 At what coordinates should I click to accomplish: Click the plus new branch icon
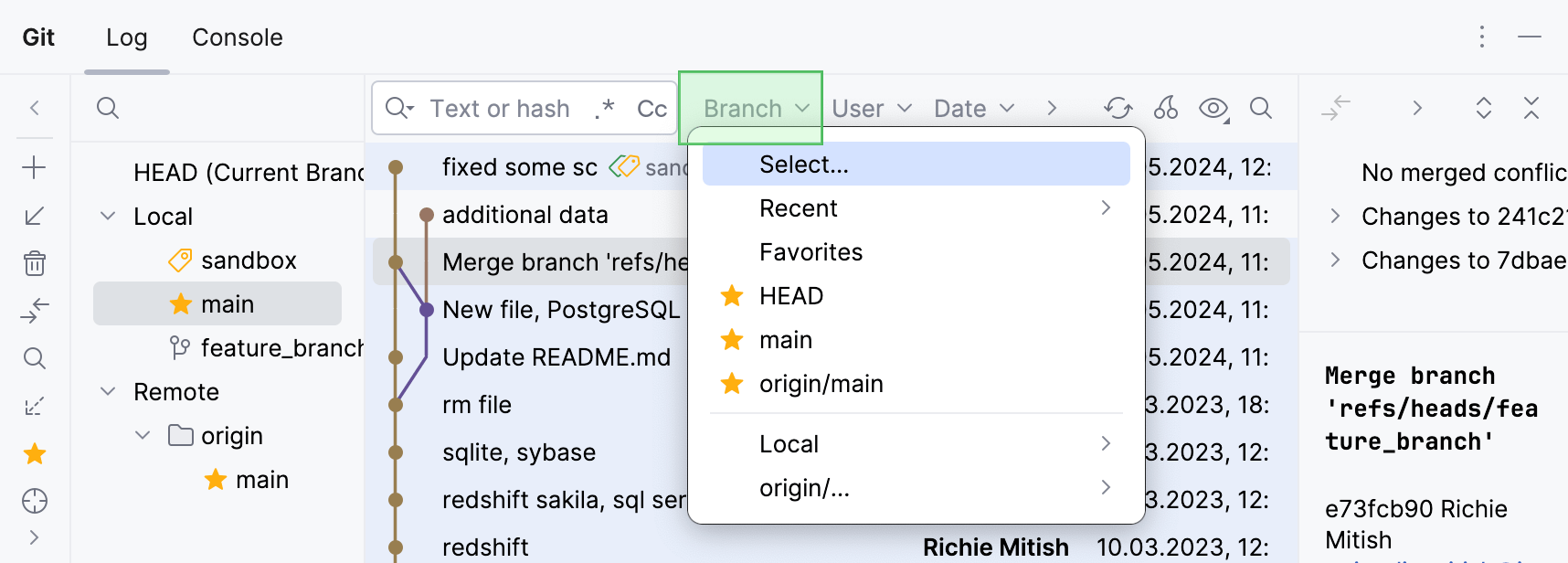[35, 167]
